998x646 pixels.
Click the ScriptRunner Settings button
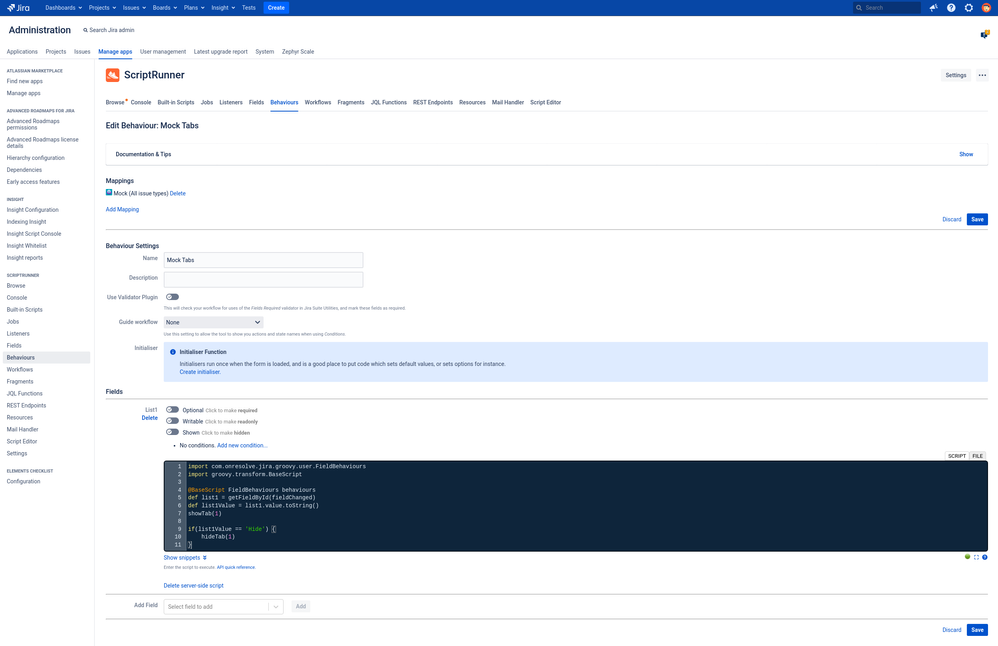click(955, 75)
